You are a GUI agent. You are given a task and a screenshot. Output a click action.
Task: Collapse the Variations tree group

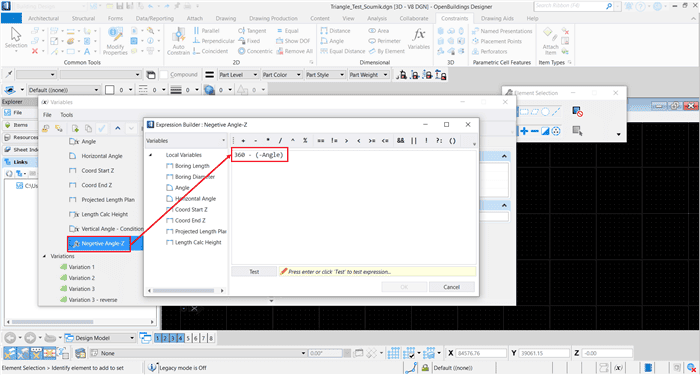tap(44, 256)
